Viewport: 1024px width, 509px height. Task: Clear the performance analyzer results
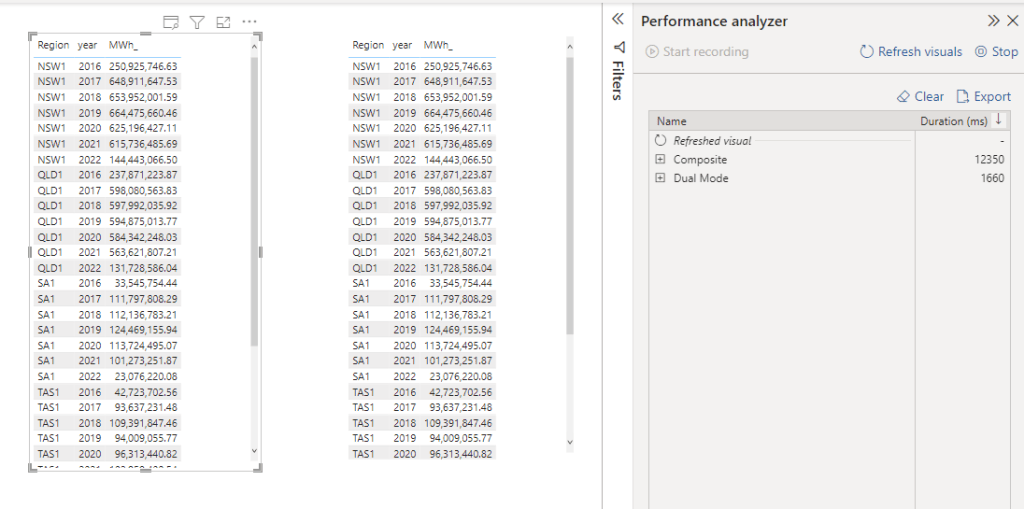pyautogui.click(x=920, y=97)
